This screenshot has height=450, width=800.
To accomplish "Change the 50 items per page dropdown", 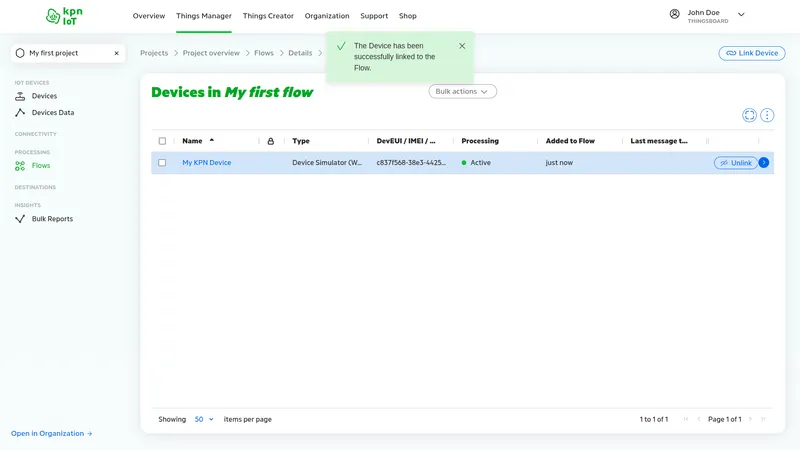I will (x=204, y=419).
